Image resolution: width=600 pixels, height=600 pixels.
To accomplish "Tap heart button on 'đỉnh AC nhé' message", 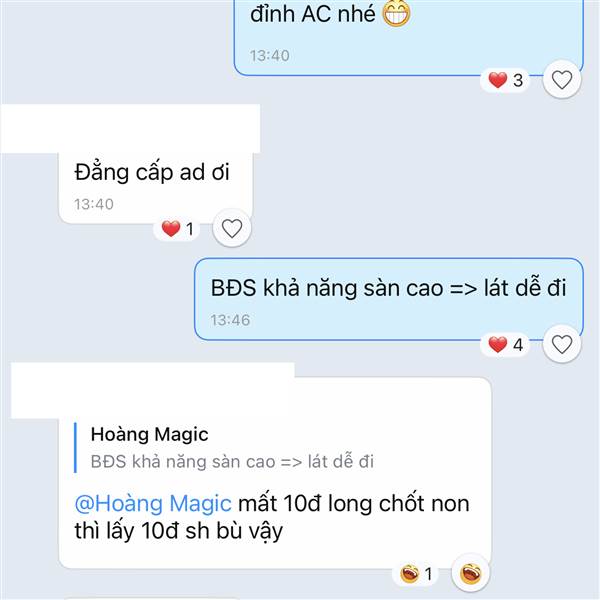I will click(562, 80).
